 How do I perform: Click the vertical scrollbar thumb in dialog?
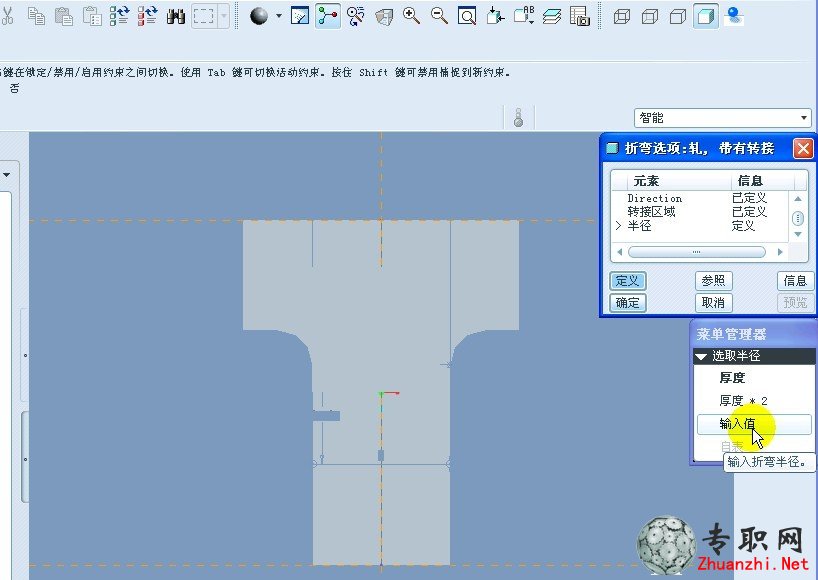click(x=798, y=218)
